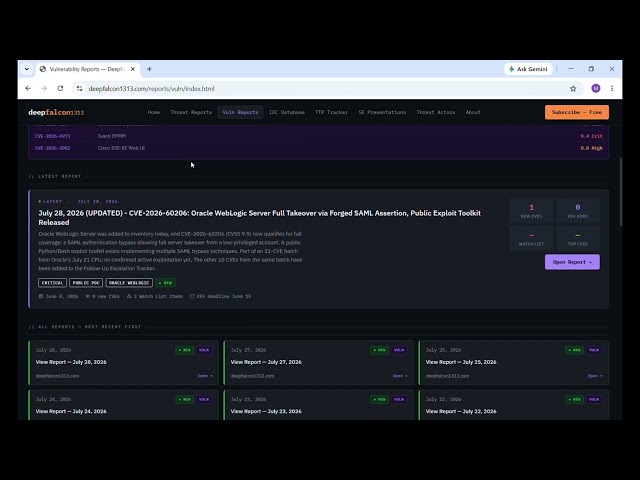This screenshot has width=640, height=480.
Task: Open the TTP Tracker nav item
Action: point(331,112)
